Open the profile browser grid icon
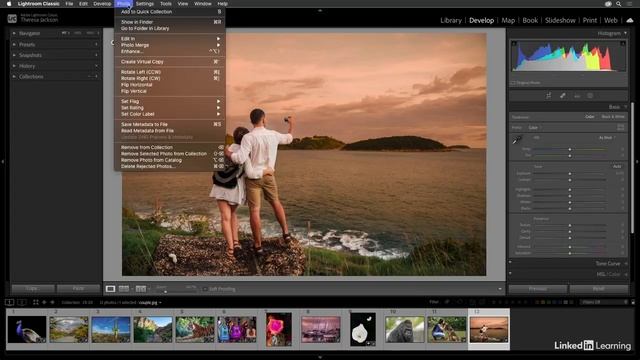This screenshot has height=360, width=640. tap(620, 127)
